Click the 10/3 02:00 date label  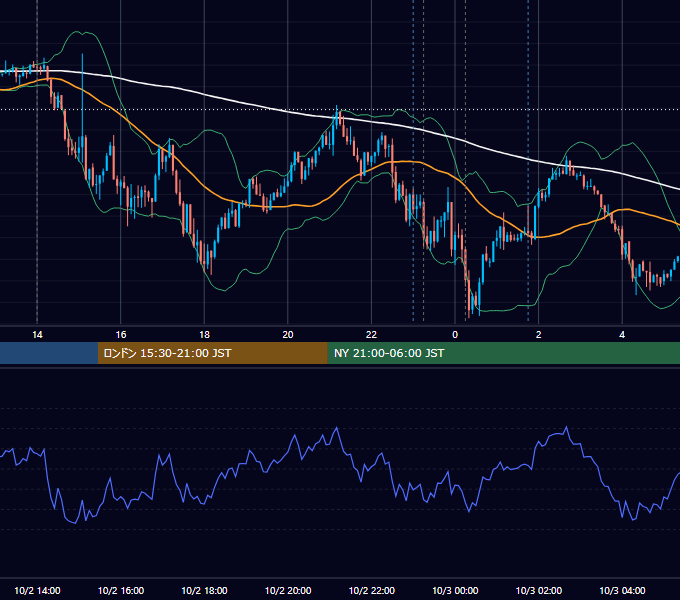[539, 590]
